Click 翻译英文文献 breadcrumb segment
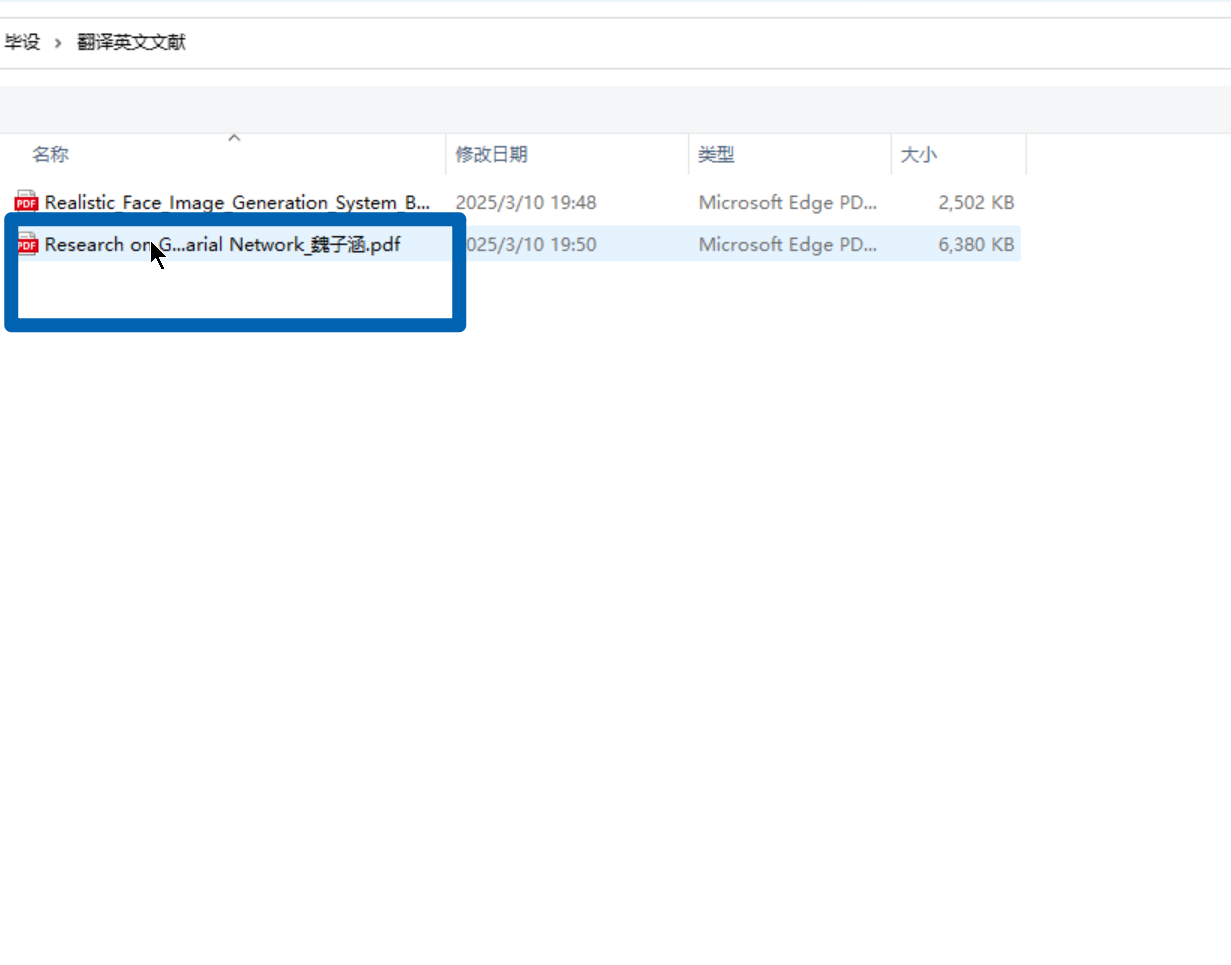 pos(131,42)
